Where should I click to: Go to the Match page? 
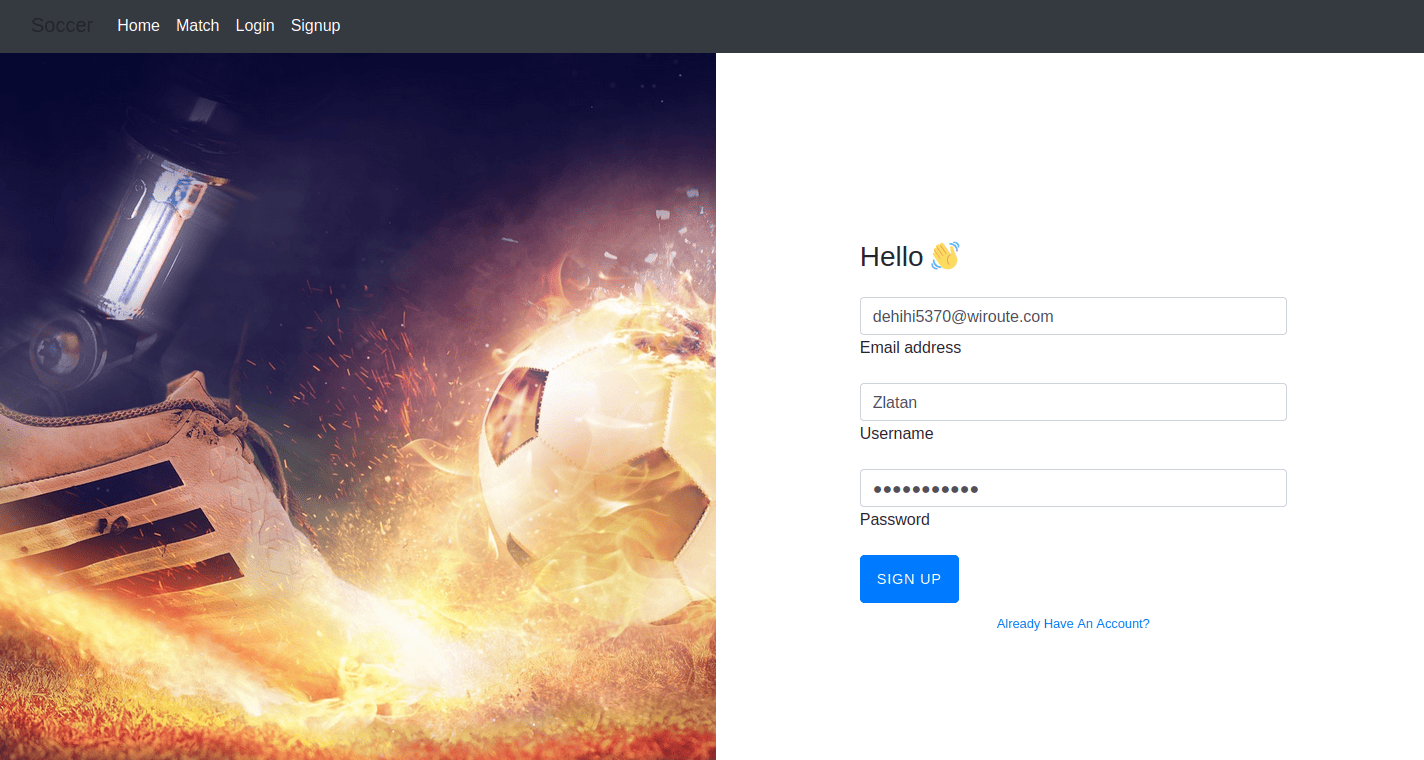197,26
